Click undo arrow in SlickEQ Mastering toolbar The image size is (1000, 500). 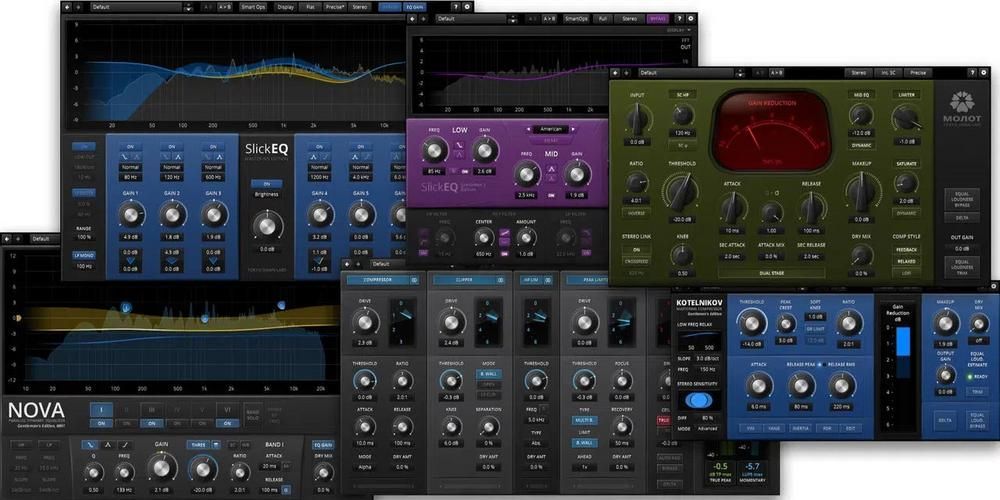pos(68,7)
